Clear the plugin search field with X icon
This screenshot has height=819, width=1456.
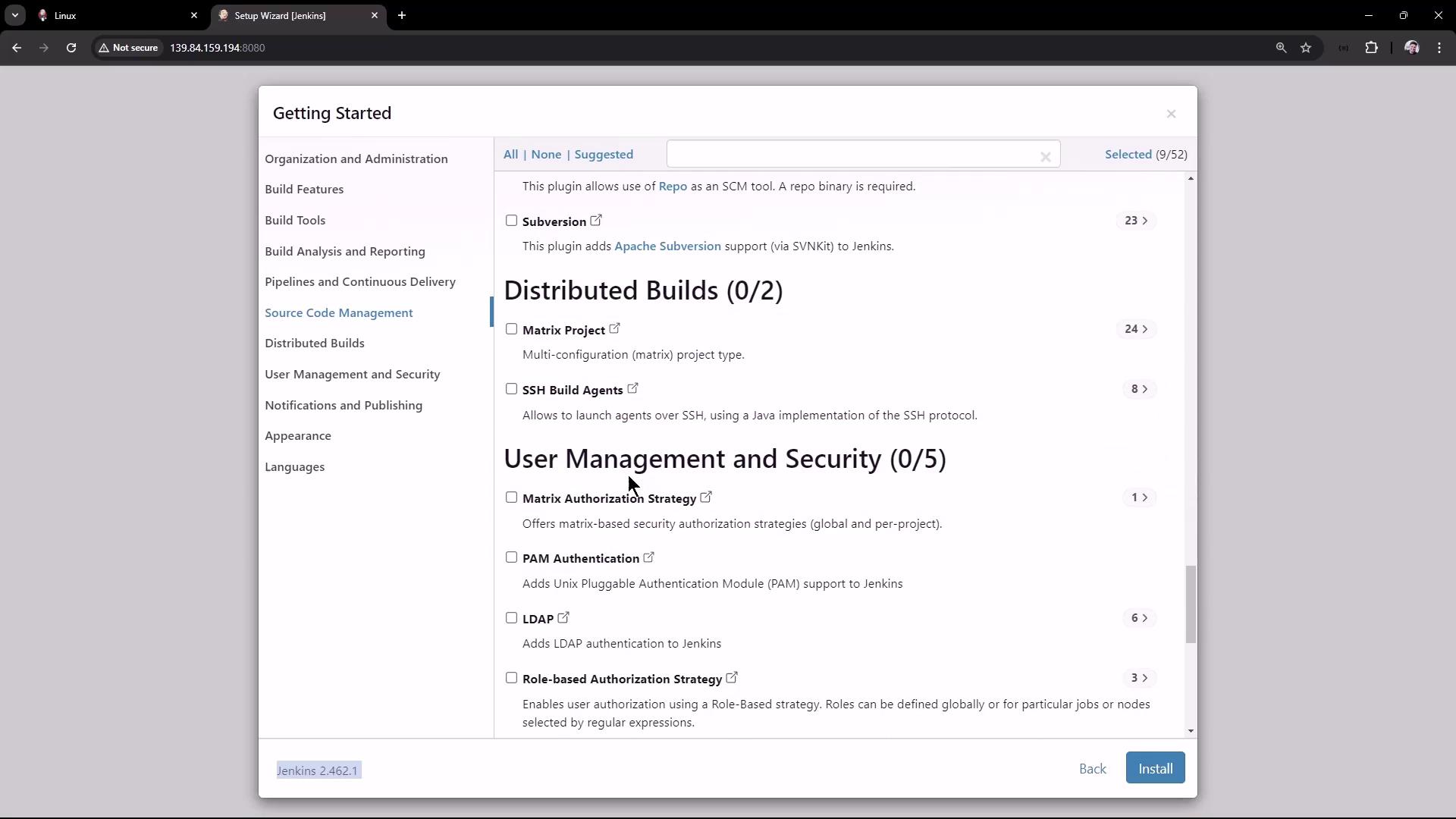click(x=1045, y=157)
